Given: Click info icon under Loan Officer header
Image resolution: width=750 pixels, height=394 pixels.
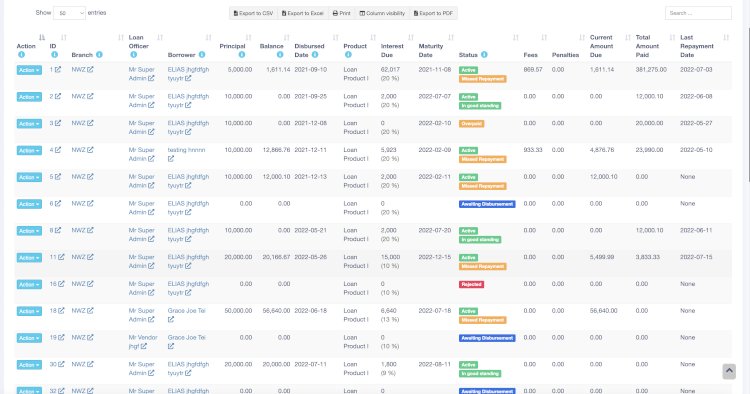Looking at the screenshot, I should pos(133,55).
